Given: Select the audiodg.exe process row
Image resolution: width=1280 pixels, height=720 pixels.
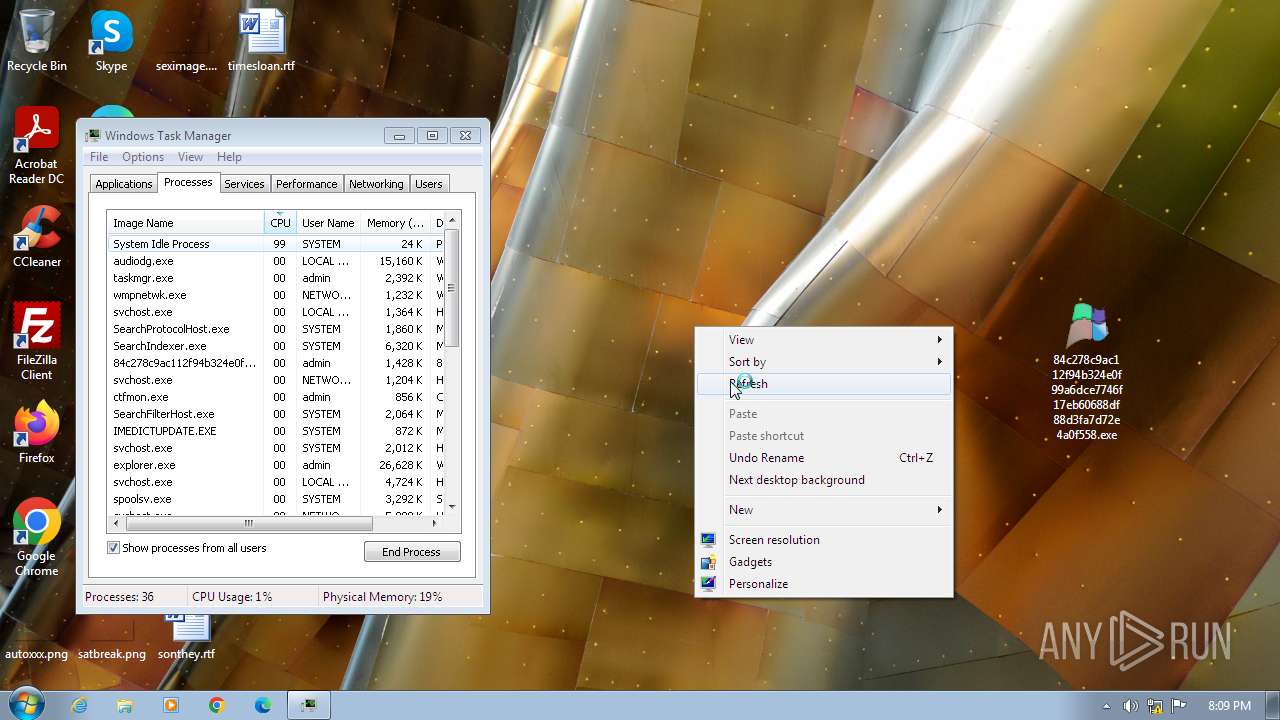Looking at the screenshot, I should [x=276, y=261].
